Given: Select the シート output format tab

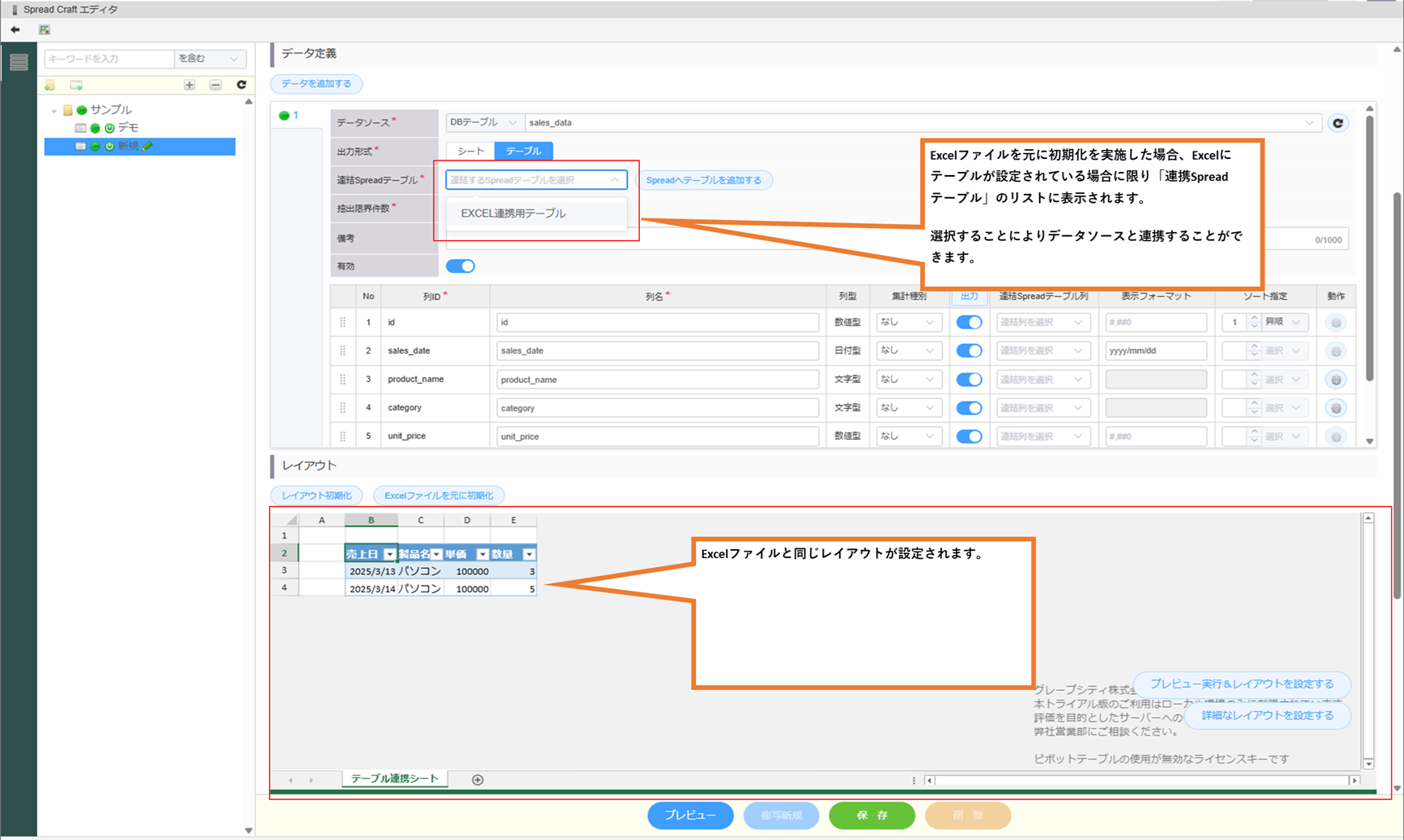Looking at the screenshot, I should pyautogui.click(x=470, y=152).
